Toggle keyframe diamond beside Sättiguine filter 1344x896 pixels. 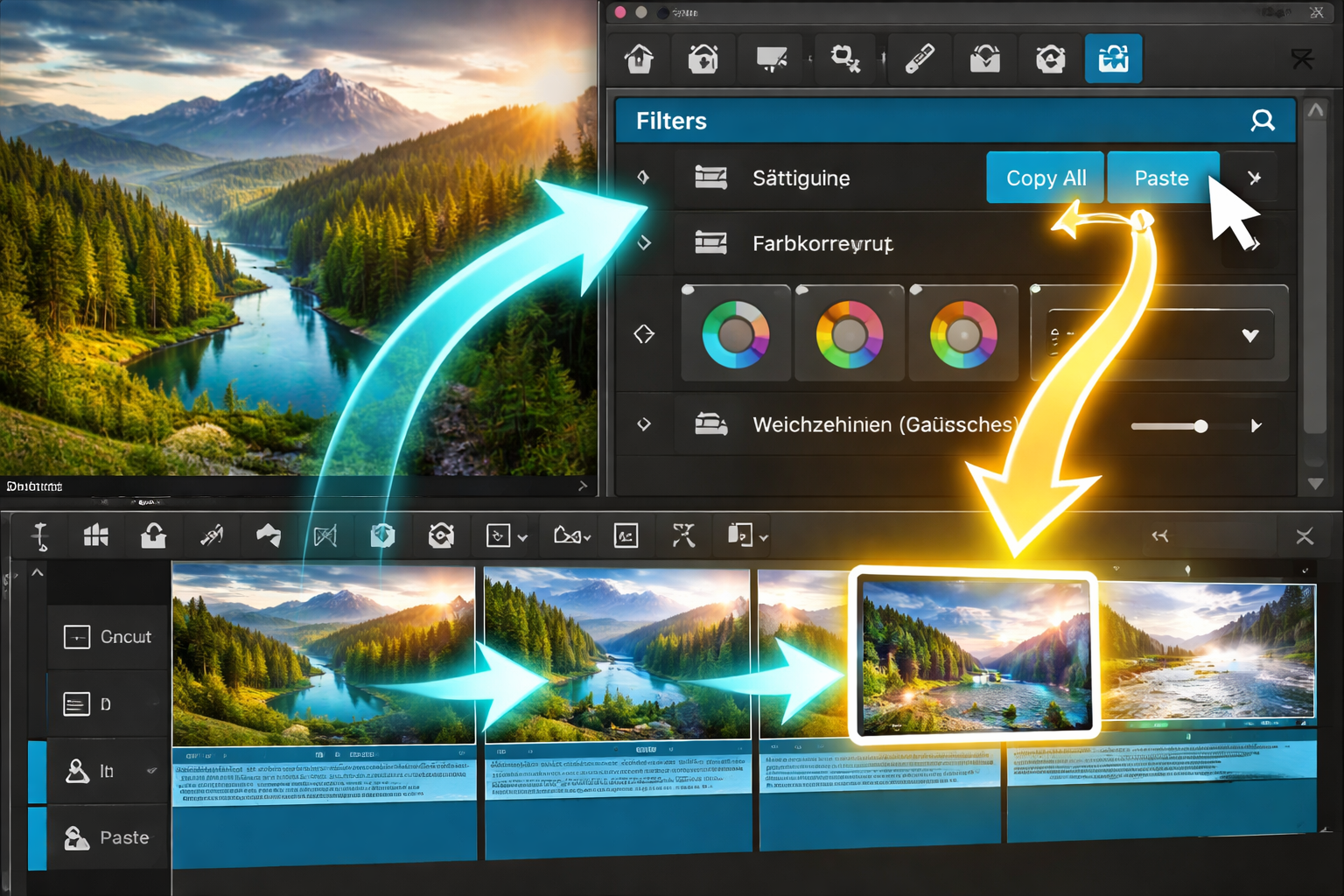pos(644,178)
